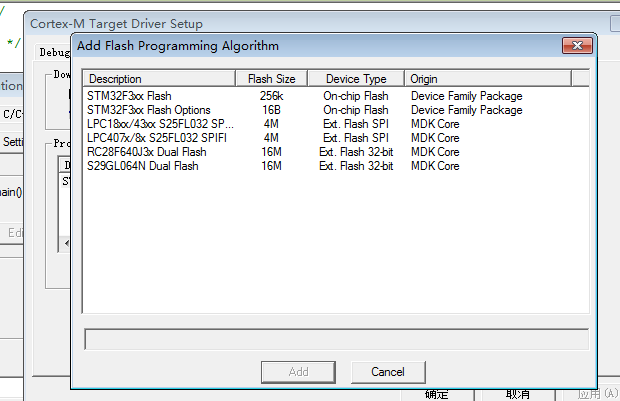The image size is (620, 401).
Task: Click the Add button
Action: click(298, 372)
